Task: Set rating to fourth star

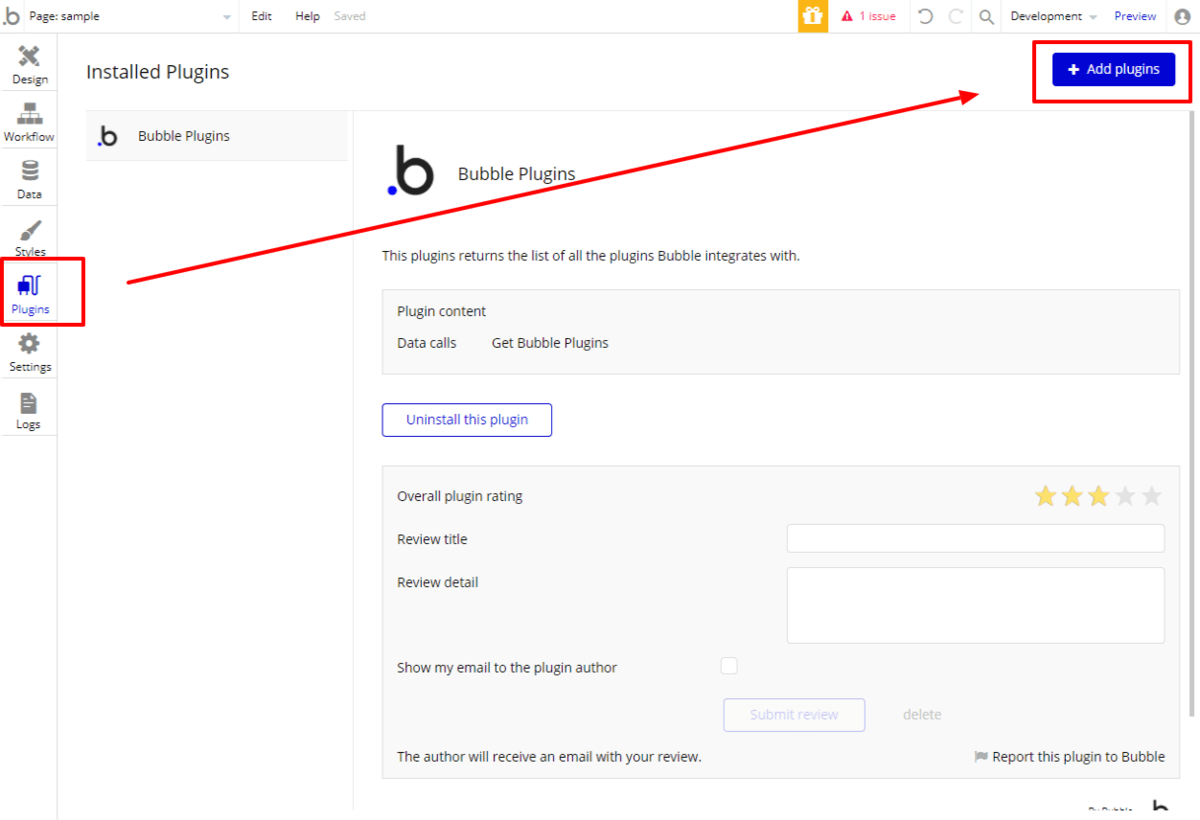Action: point(1125,496)
